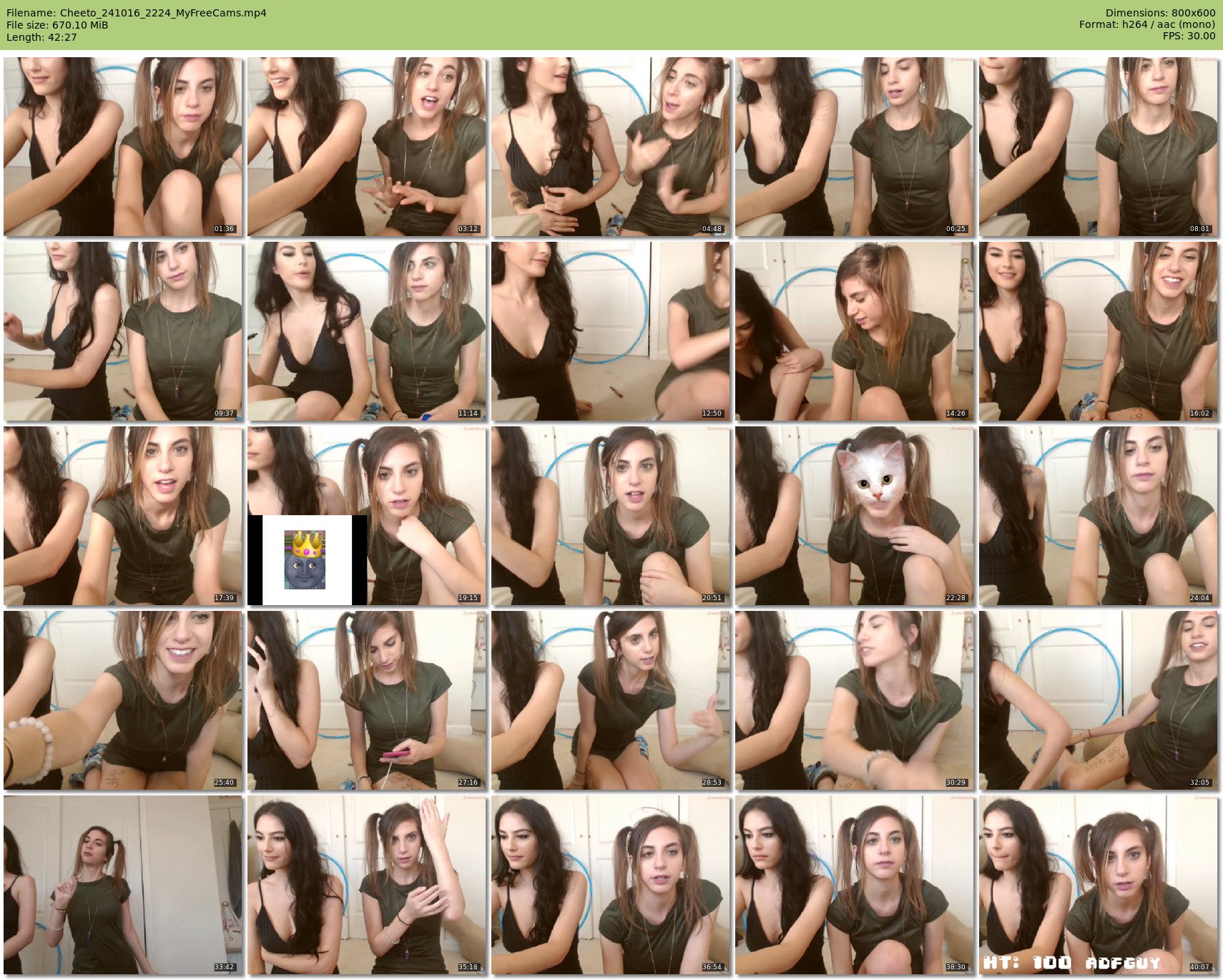Select the "File size: 670.10 MiB" line
Image resolution: width=1223 pixels, height=980 pixels.
point(57,25)
